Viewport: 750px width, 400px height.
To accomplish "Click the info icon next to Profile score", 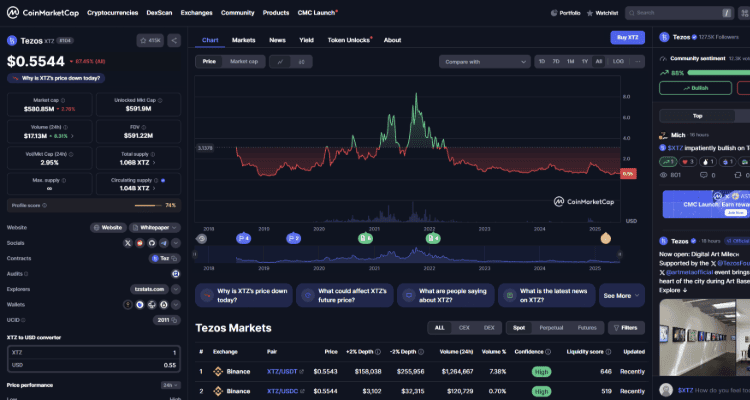I will tap(44, 205).
